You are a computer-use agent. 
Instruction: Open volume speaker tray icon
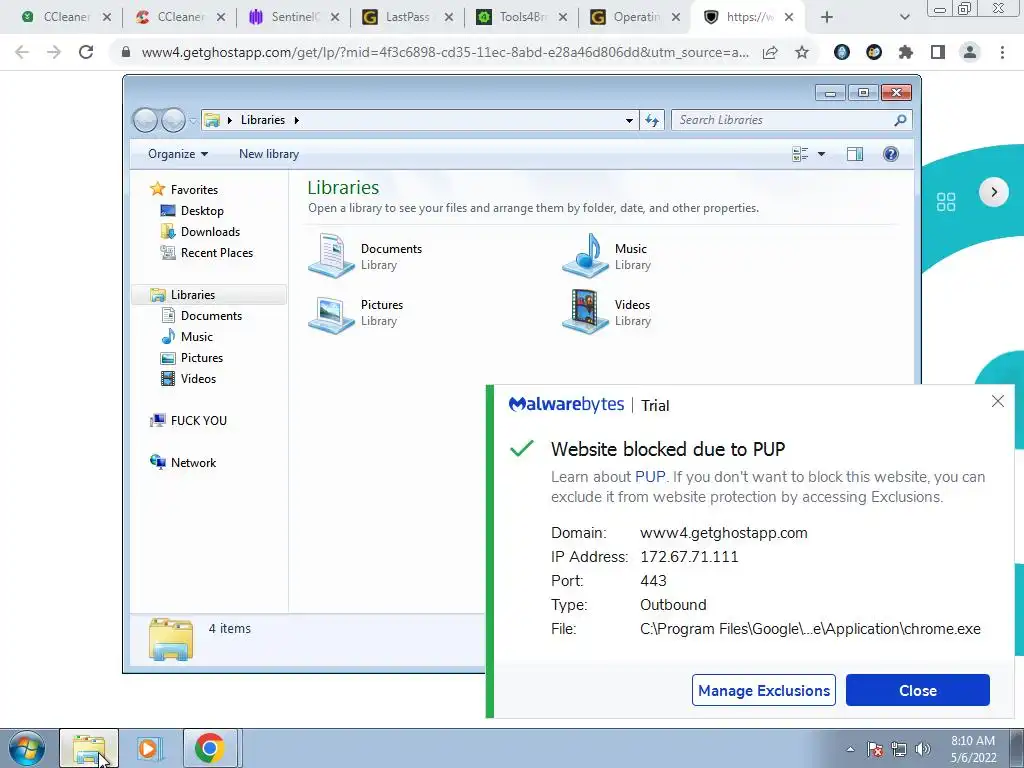[x=923, y=749]
